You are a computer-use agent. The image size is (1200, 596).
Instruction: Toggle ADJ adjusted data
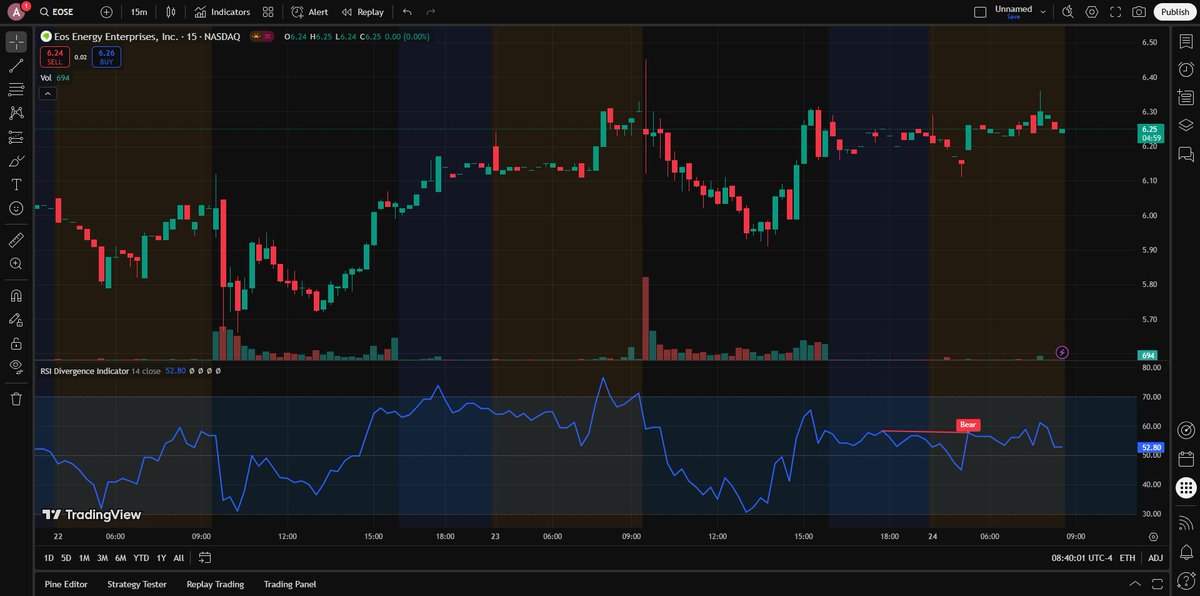pos(1155,558)
